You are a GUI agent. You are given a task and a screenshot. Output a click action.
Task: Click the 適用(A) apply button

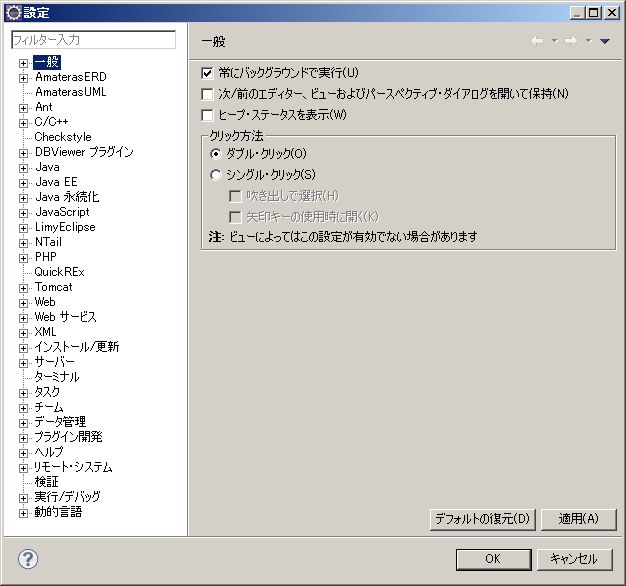[x=578, y=519]
